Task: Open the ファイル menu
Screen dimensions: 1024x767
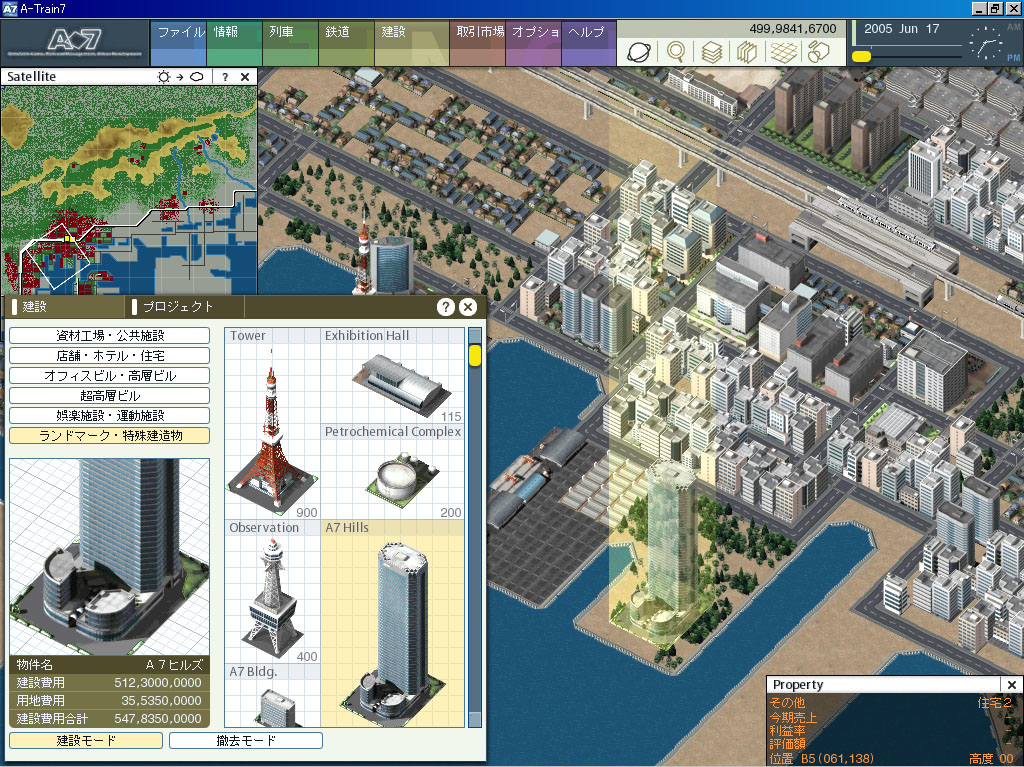Action: 180,32
